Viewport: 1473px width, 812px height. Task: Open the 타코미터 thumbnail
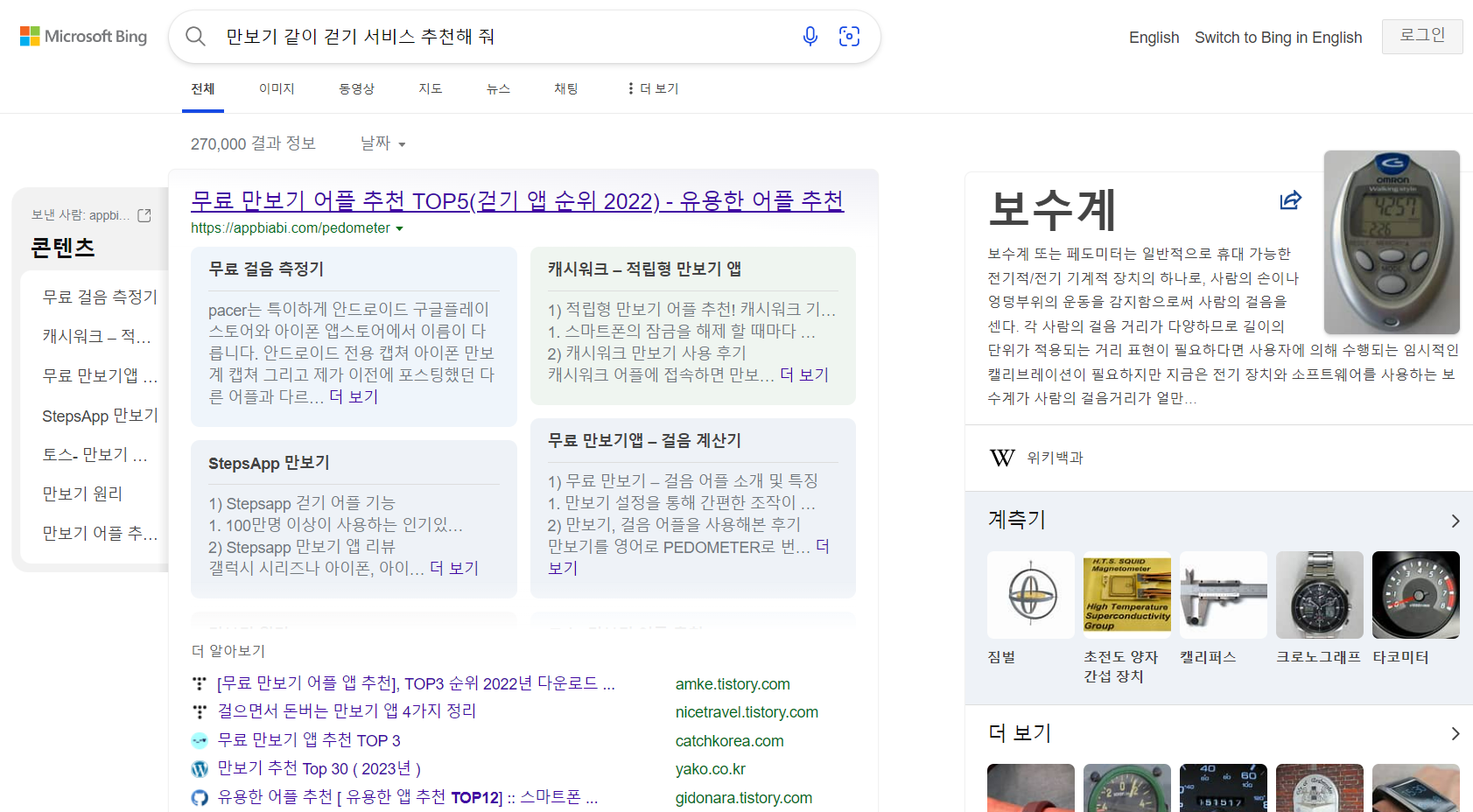tap(1415, 595)
